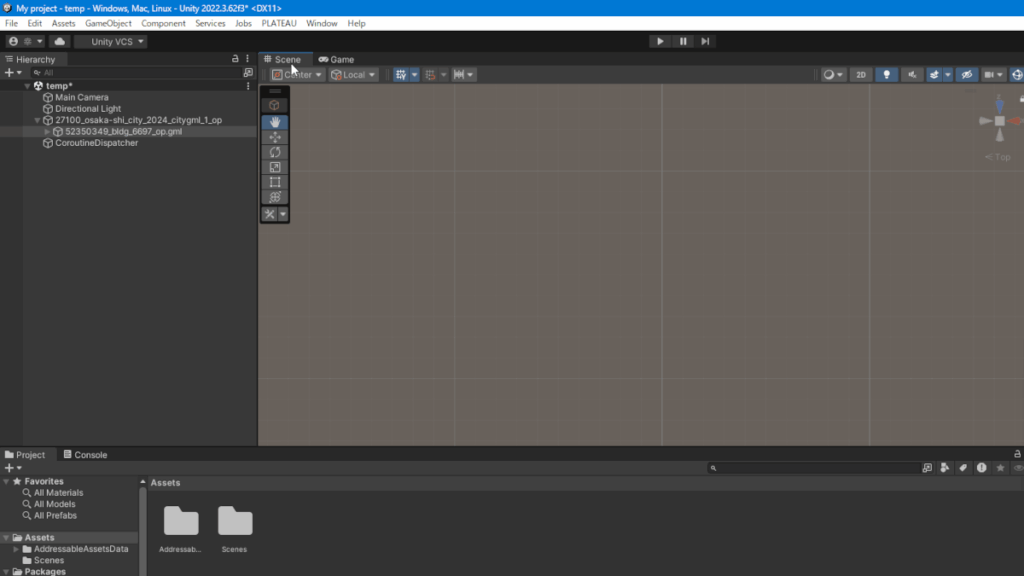This screenshot has width=1024, height=576.
Task: Switch to the Console tab
Action: 85,455
